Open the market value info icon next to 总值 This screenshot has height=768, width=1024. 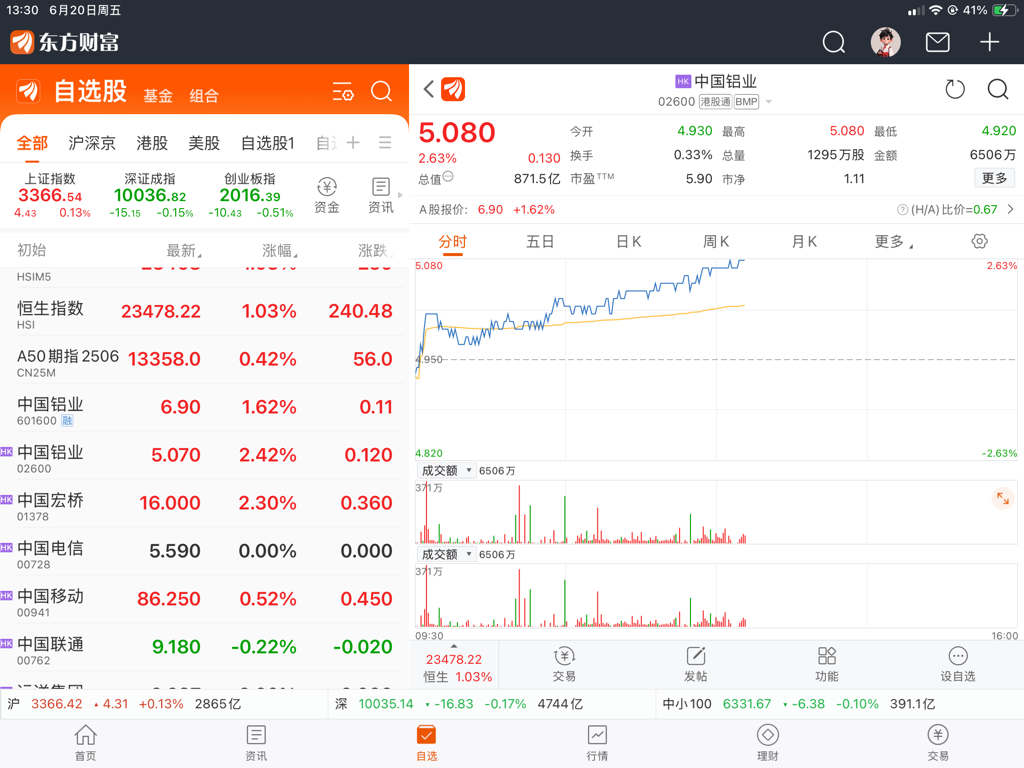(448, 176)
